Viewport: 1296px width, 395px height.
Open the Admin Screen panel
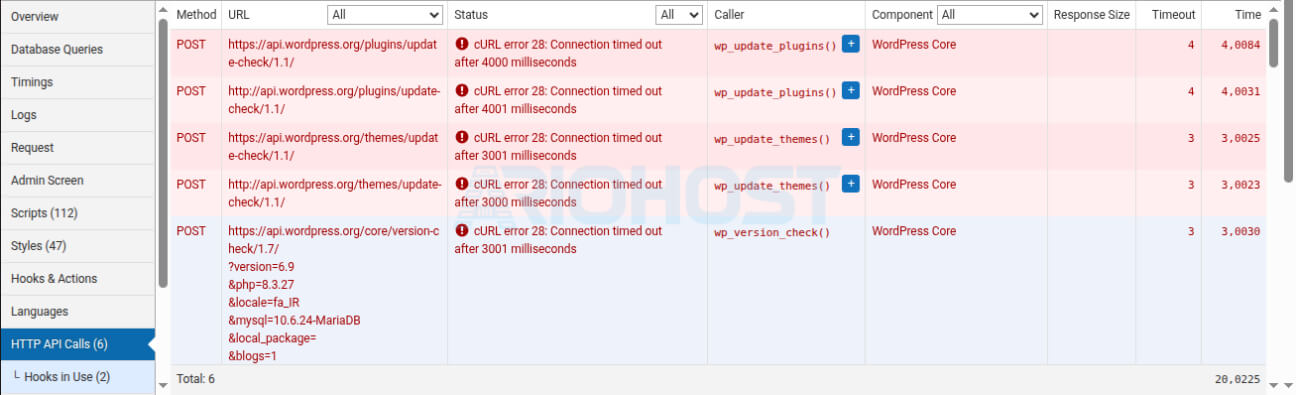click(x=78, y=181)
